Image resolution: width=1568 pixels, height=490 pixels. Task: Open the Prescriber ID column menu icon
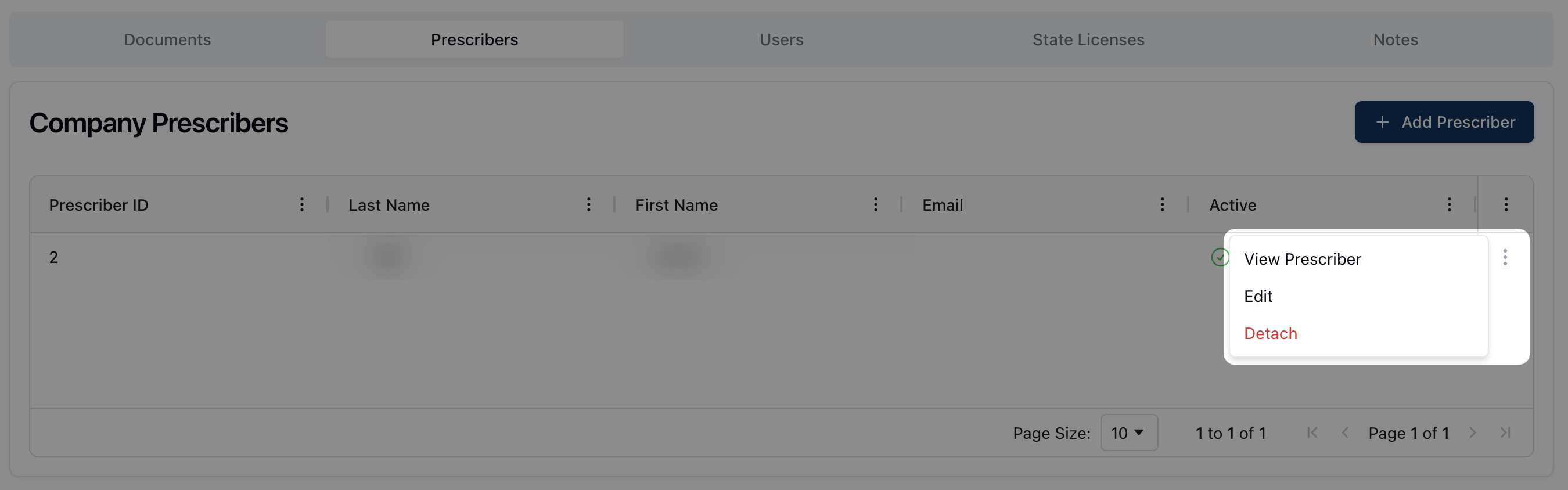(302, 204)
